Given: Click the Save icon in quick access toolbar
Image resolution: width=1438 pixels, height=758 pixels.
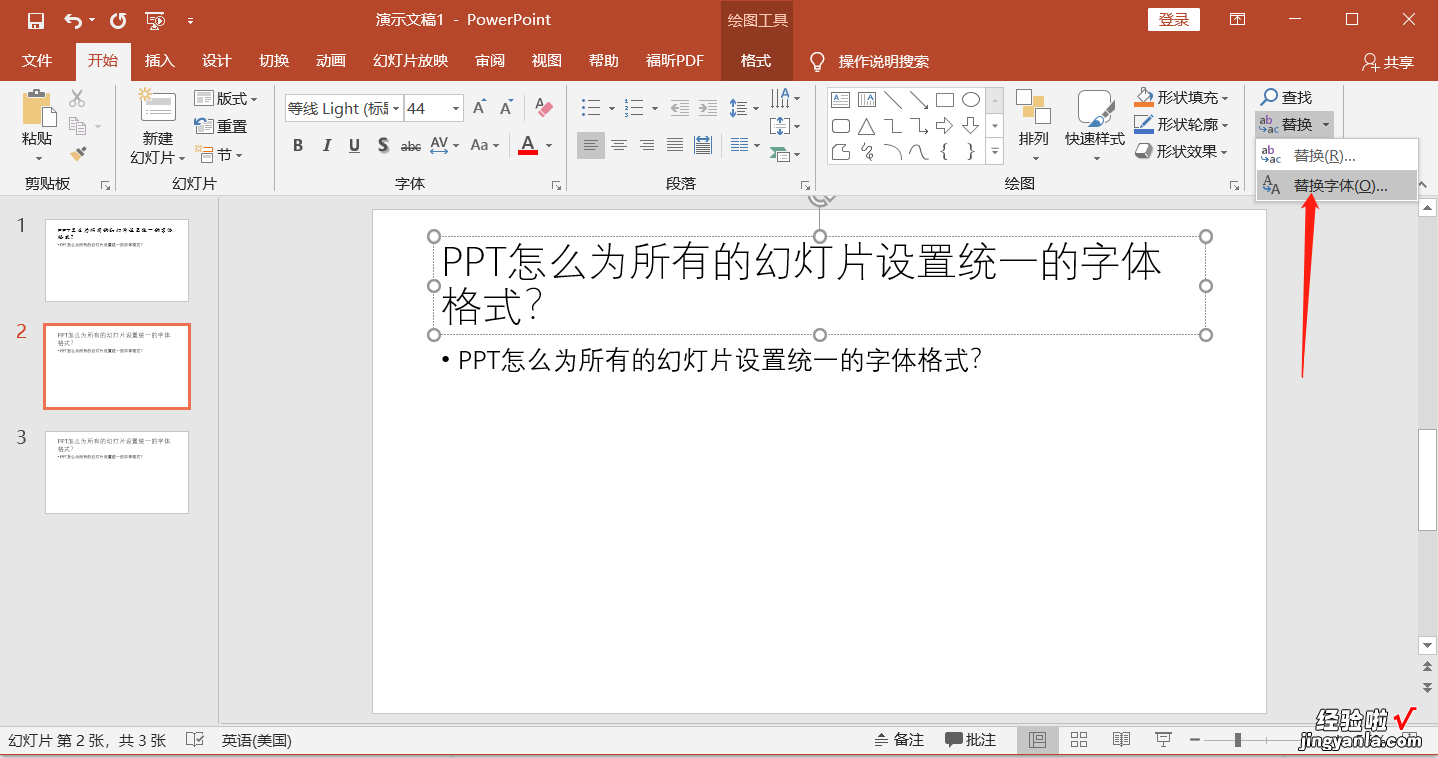Looking at the screenshot, I should (36, 20).
